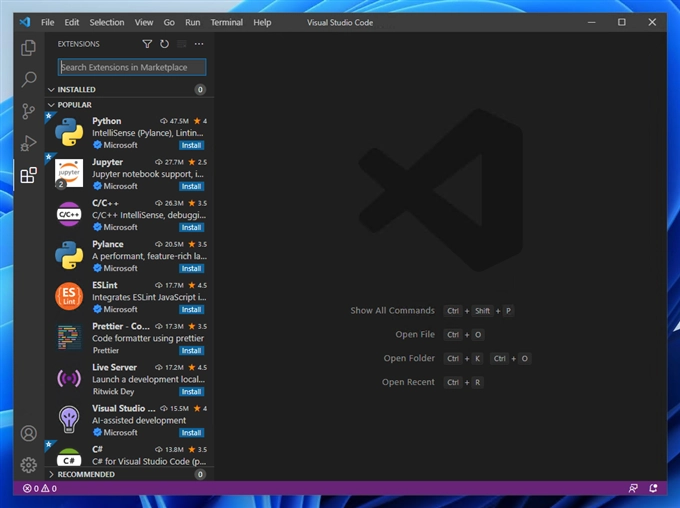Select the Extensions view icon
Viewport: 680px width, 508px height.
click(29, 175)
